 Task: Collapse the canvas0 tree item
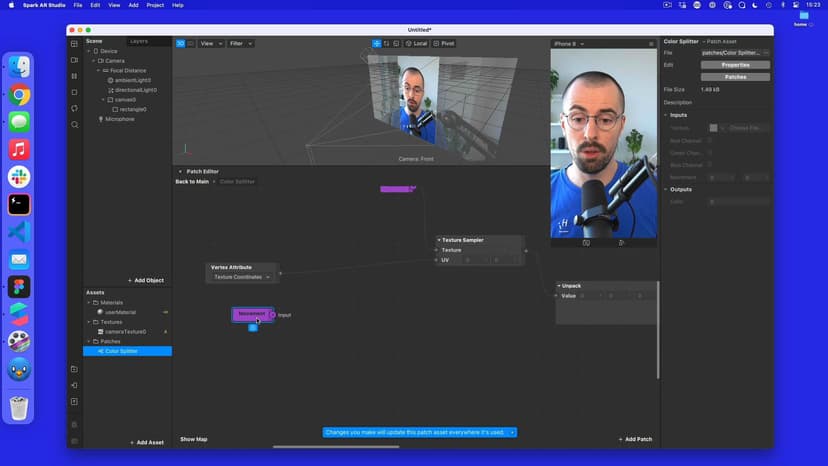(103, 99)
